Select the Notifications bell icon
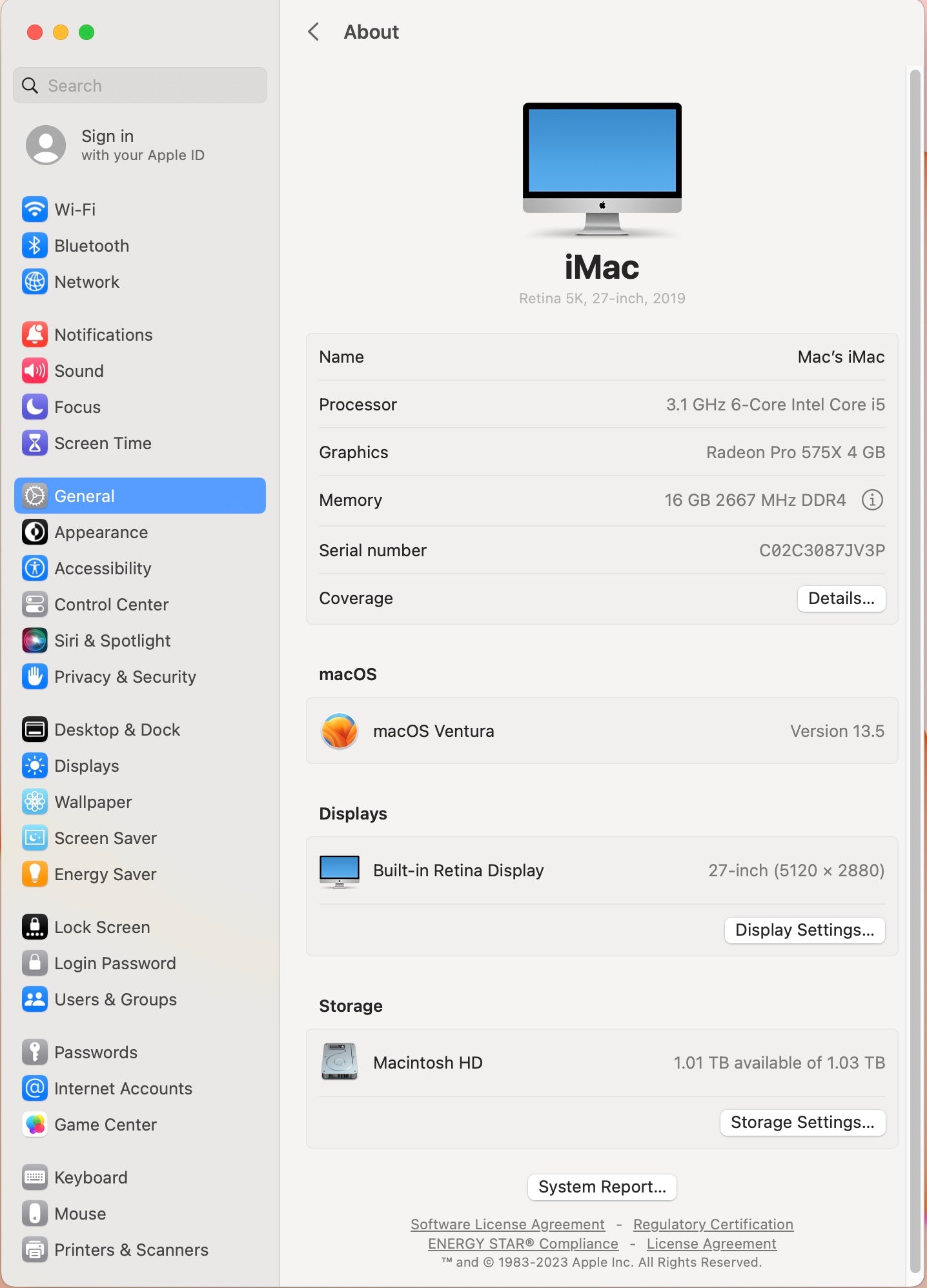Image resolution: width=927 pixels, height=1288 pixels. pos(35,334)
